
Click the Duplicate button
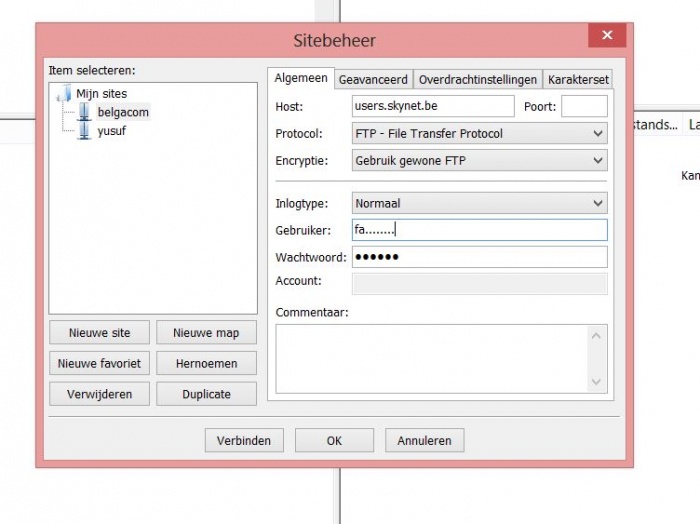pos(206,394)
